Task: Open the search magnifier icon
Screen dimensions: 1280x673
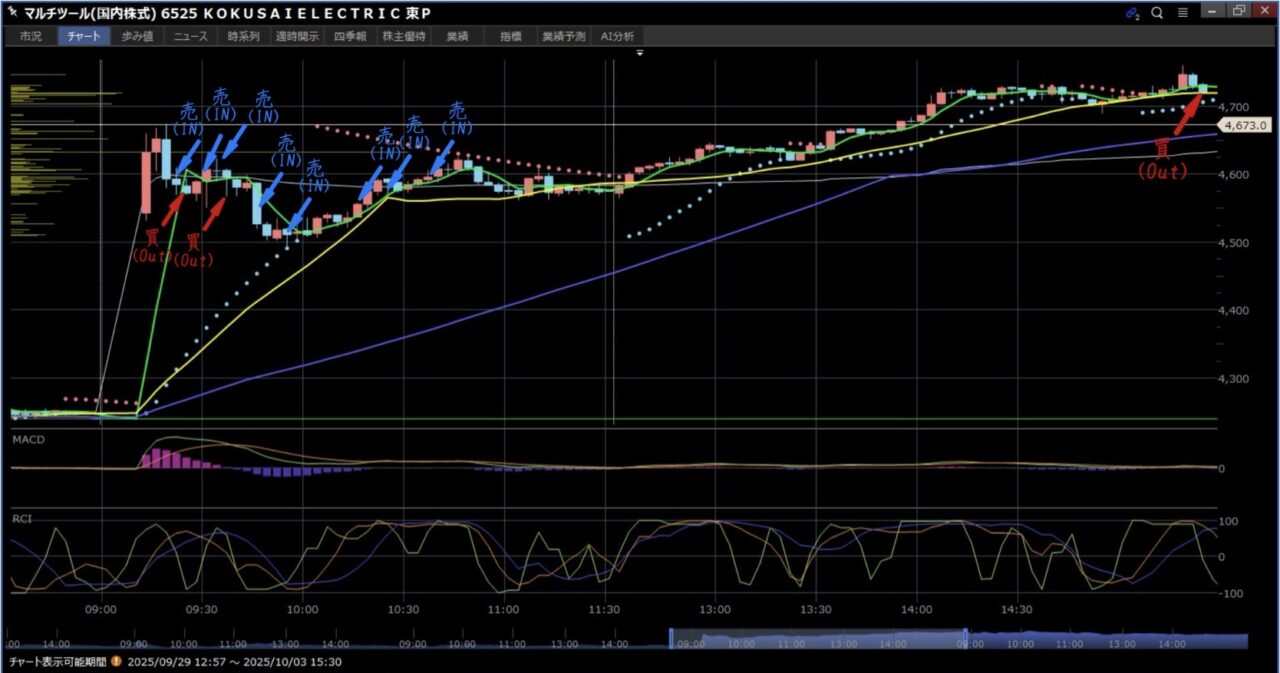Action: (x=1157, y=13)
